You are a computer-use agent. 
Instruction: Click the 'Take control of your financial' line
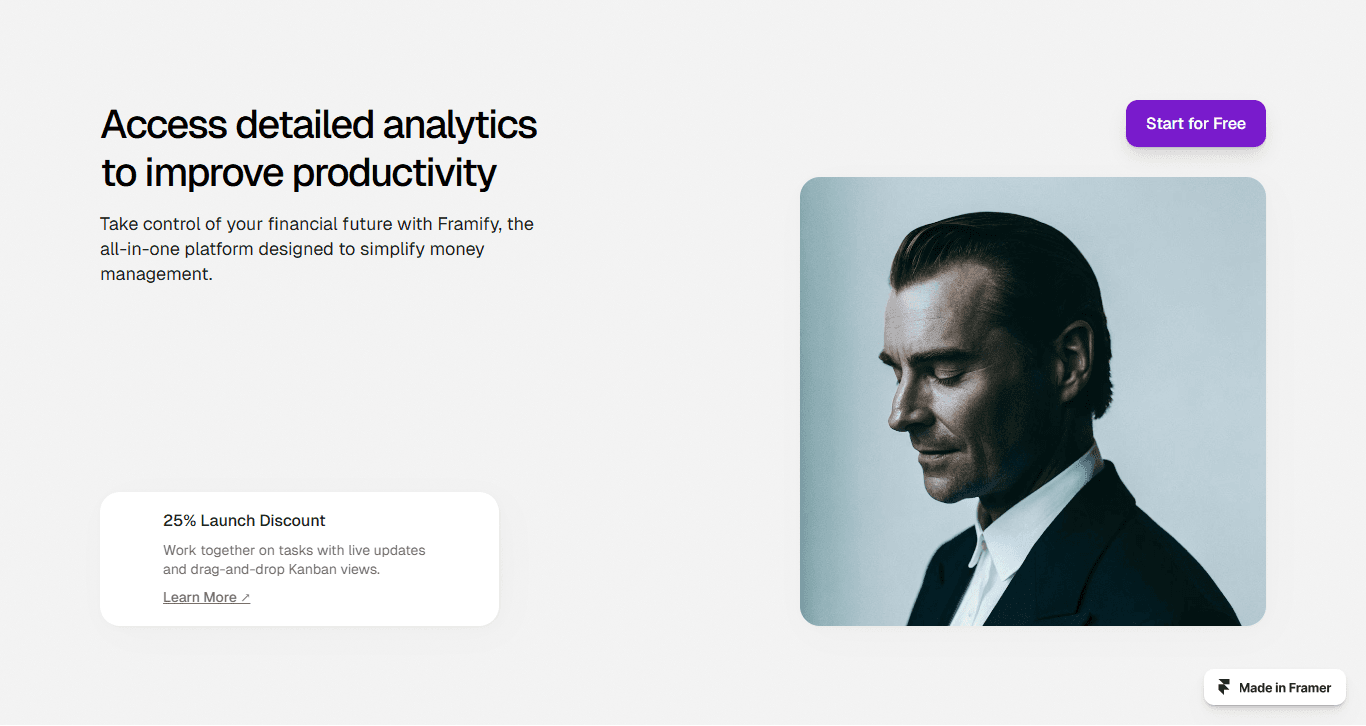click(x=324, y=223)
